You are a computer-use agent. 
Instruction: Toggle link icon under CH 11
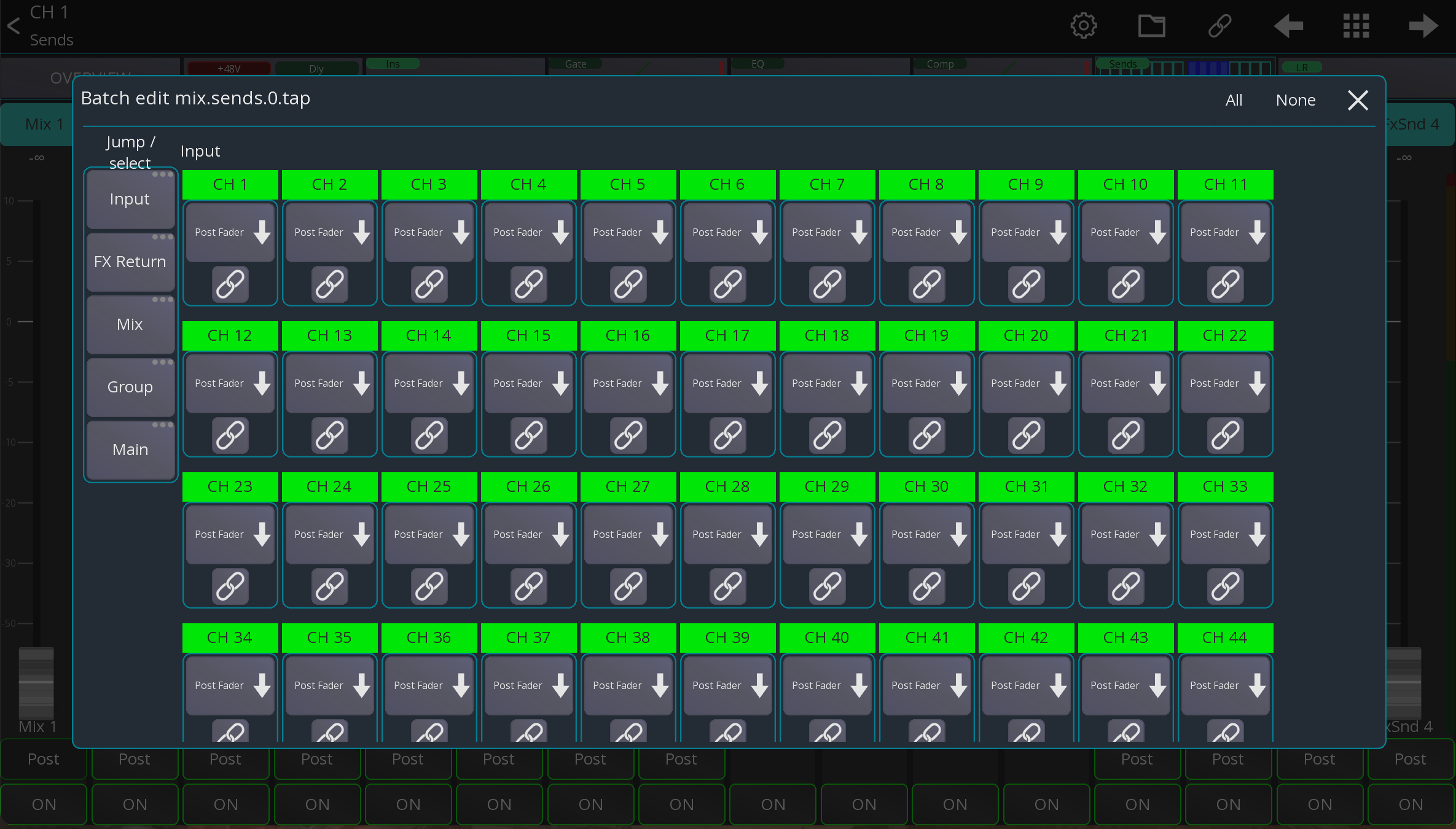point(1226,284)
